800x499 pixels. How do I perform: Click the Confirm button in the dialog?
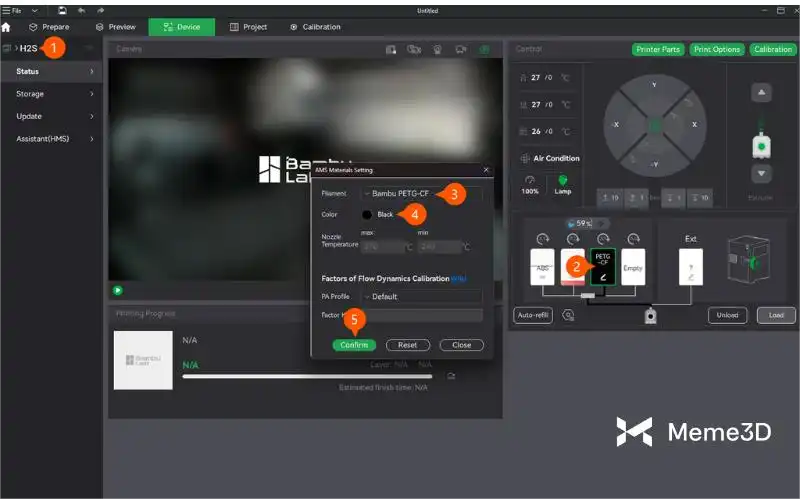pyautogui.click(x=354, y=345)
